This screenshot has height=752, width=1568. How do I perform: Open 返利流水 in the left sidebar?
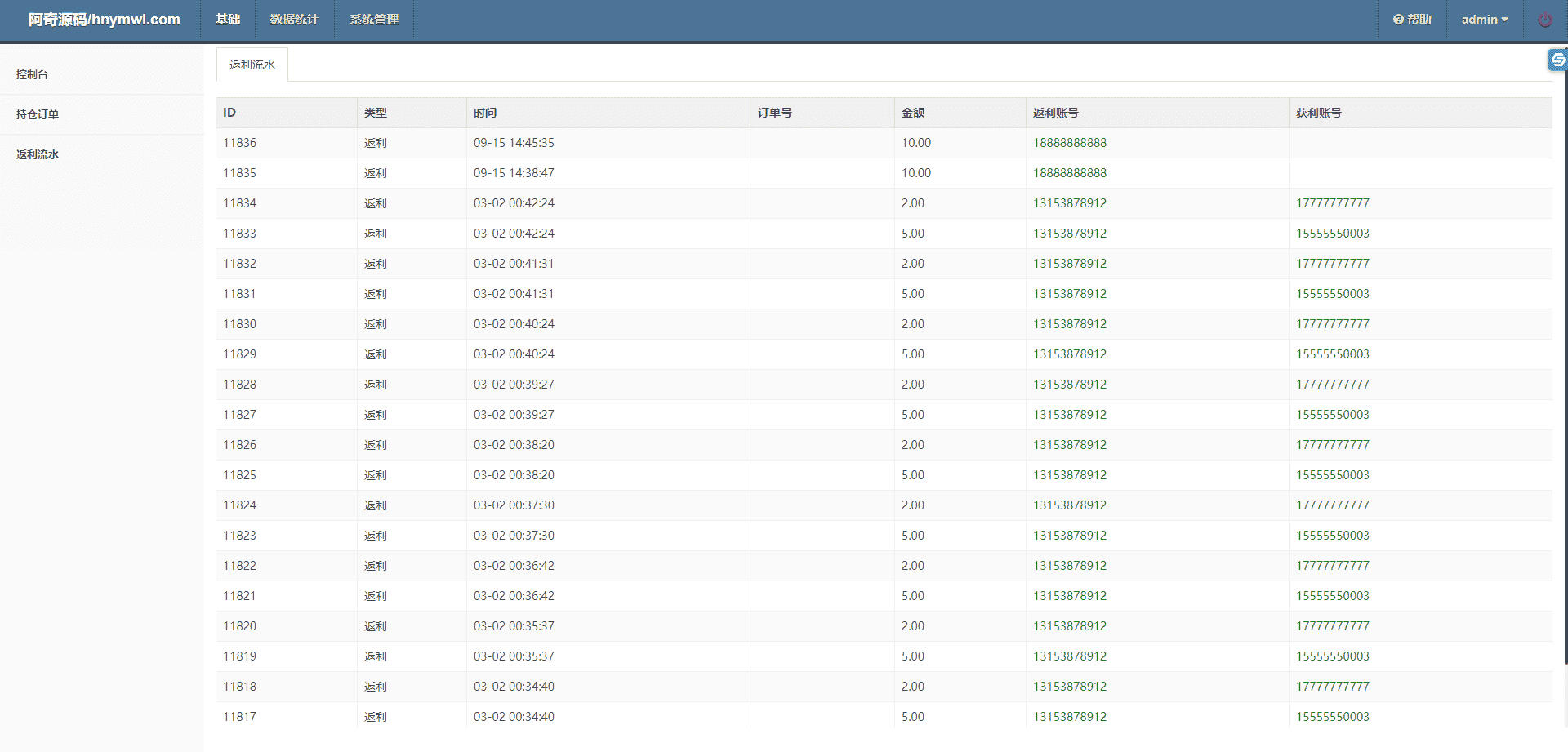pos(38,154)
